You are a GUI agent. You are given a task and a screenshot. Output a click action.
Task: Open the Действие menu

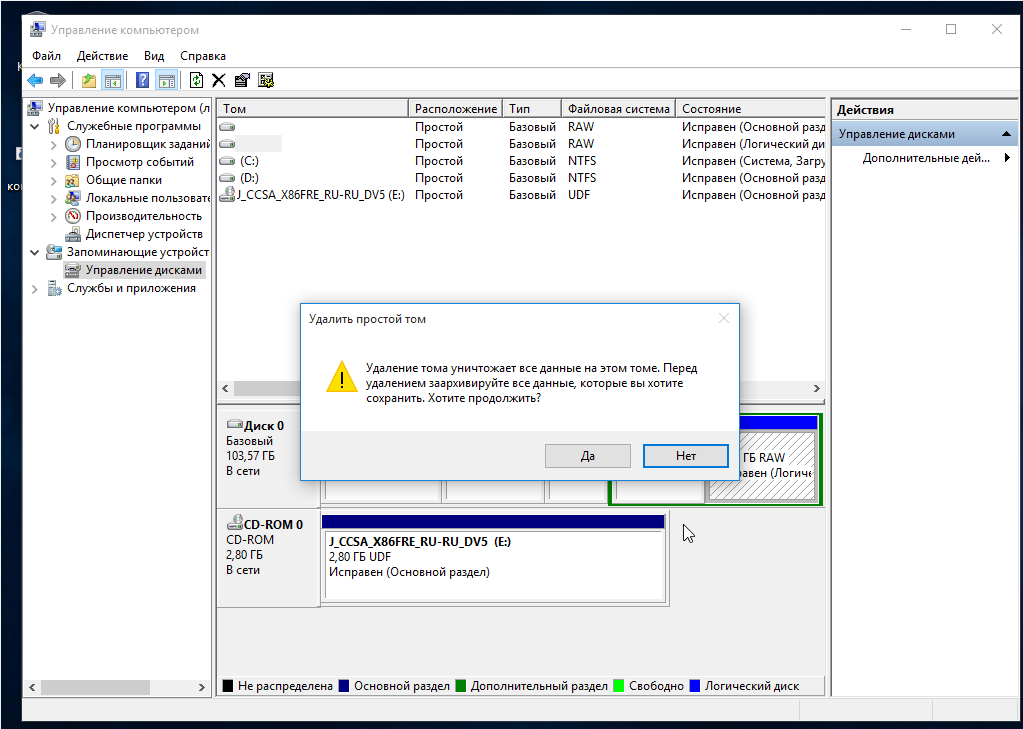coord(102,56)
